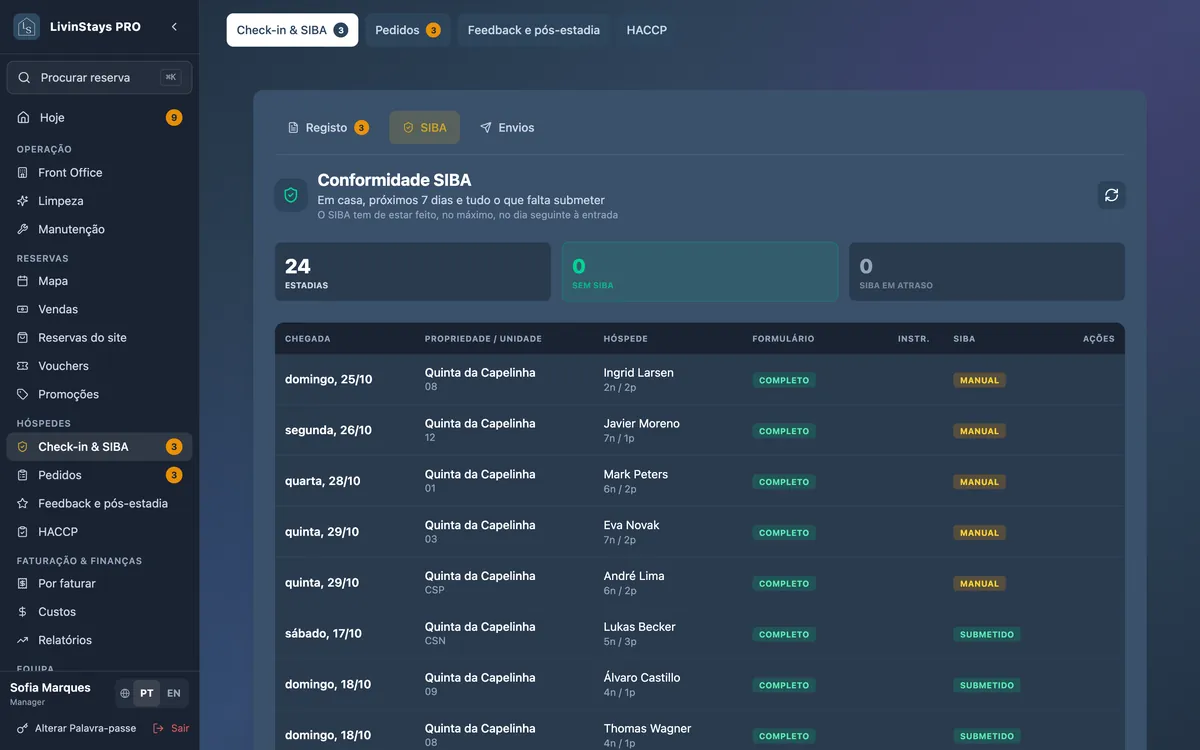
Task: Click Alterar Palavra-passe link
Action: tap(77, 728)
